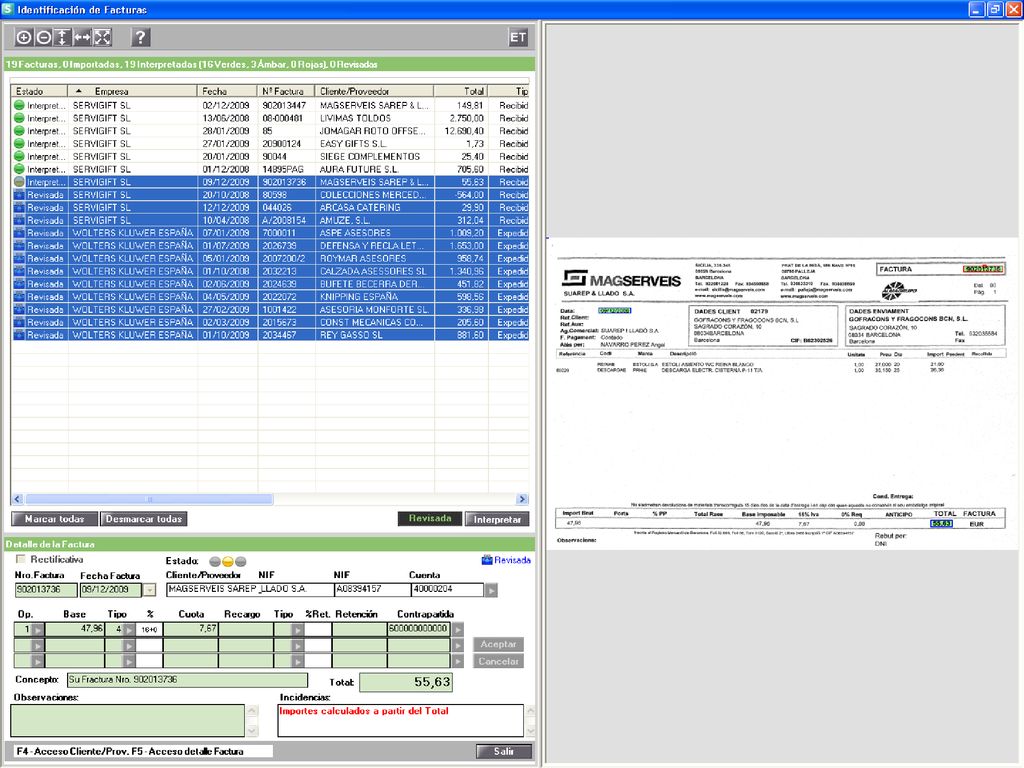Screen dimensions: 1024x768
Task: Click the Desmarcar todas button
Action: click(x=144, y=519)
